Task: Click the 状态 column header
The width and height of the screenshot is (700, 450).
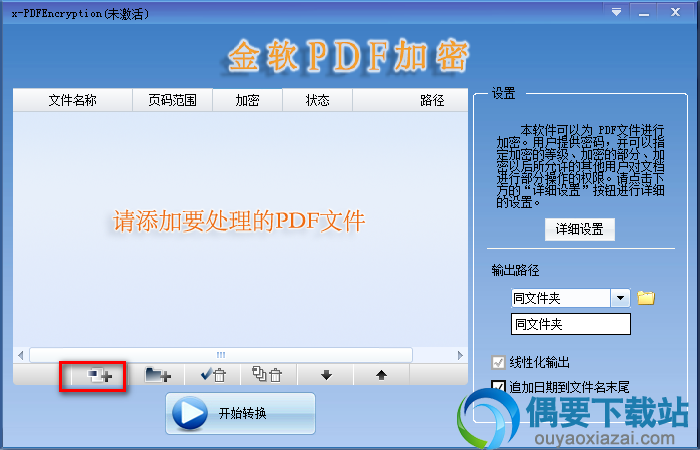Action: click(x=317, y=100)
